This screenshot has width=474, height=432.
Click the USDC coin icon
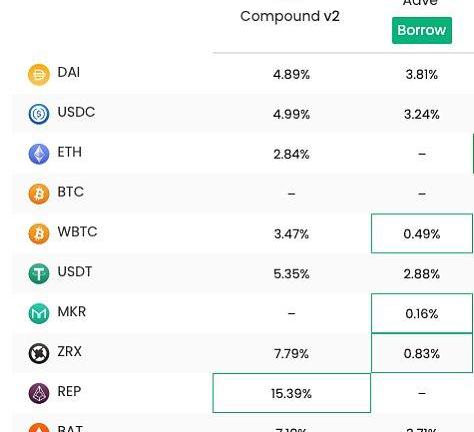tap(39, 114)
